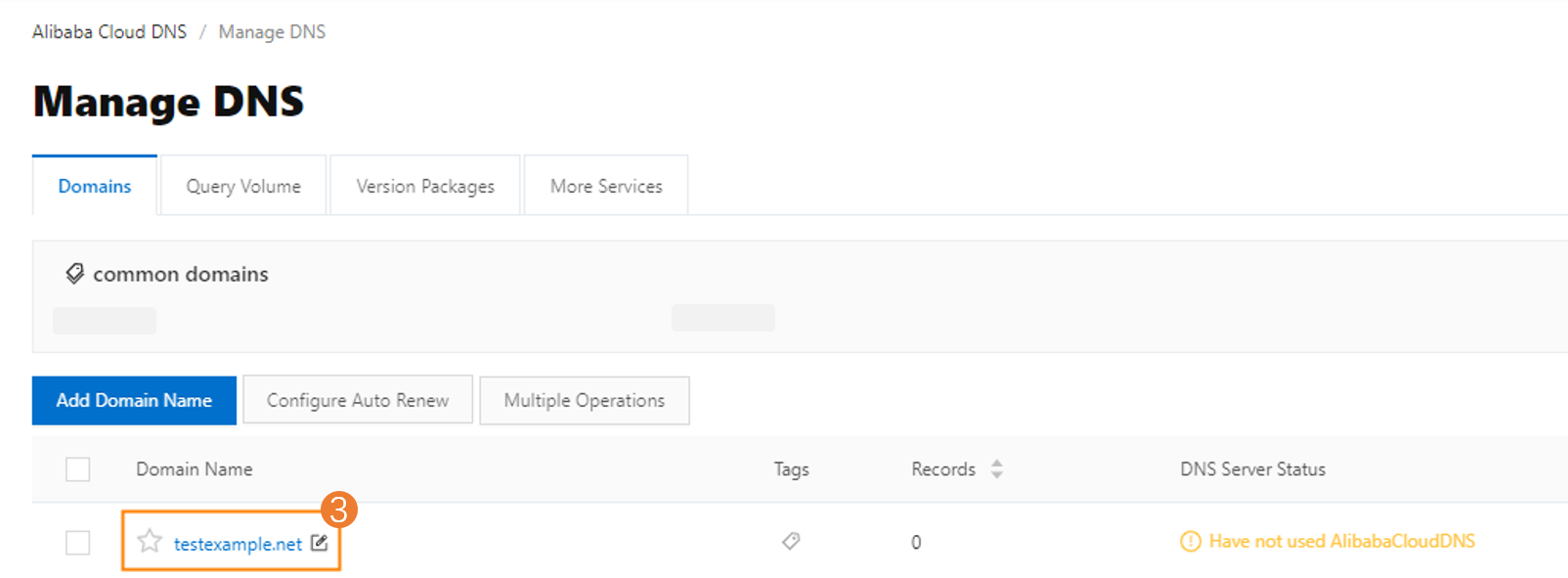
Task: Click Have not used AlibabaCloudDNS status
Action: [x=1341, y=541]
